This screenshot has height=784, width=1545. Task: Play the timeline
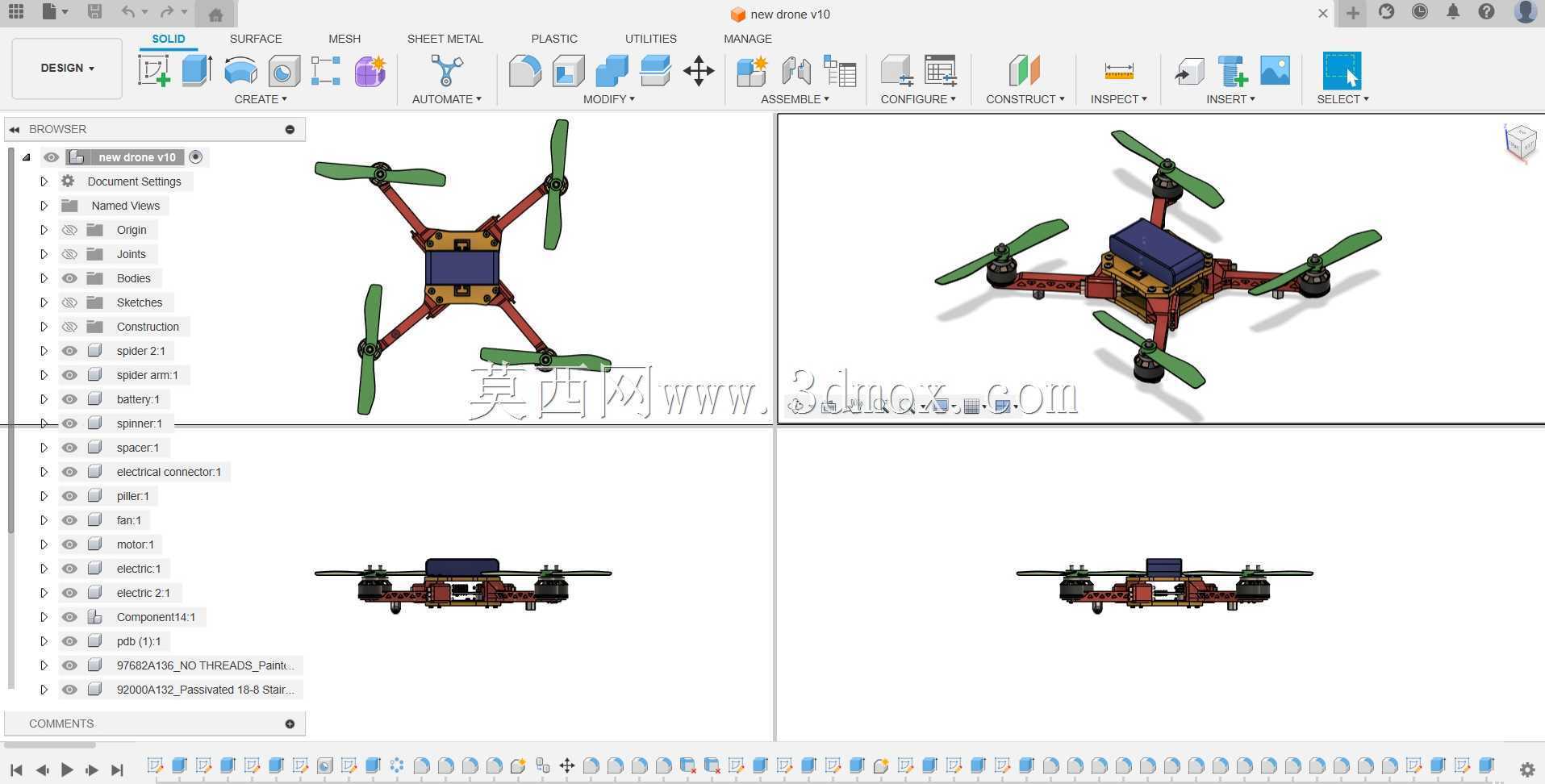(x=67, y=769)
